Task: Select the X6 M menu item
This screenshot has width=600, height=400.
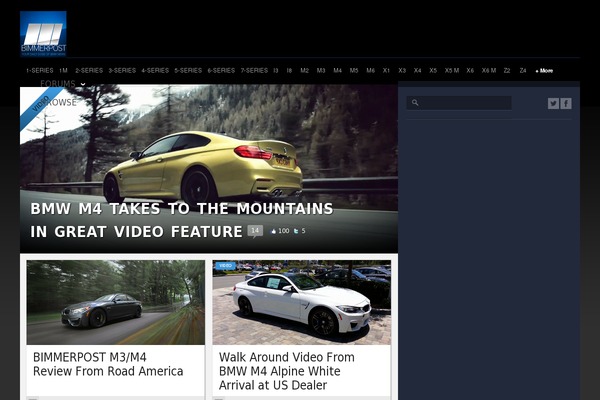Action: [x=489, y=70]
